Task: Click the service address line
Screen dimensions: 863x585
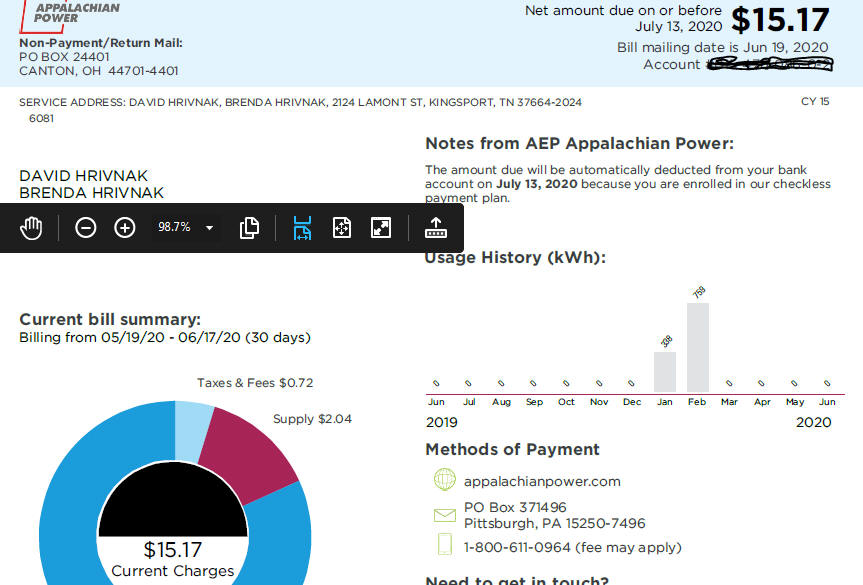Action: coord(301,102)
